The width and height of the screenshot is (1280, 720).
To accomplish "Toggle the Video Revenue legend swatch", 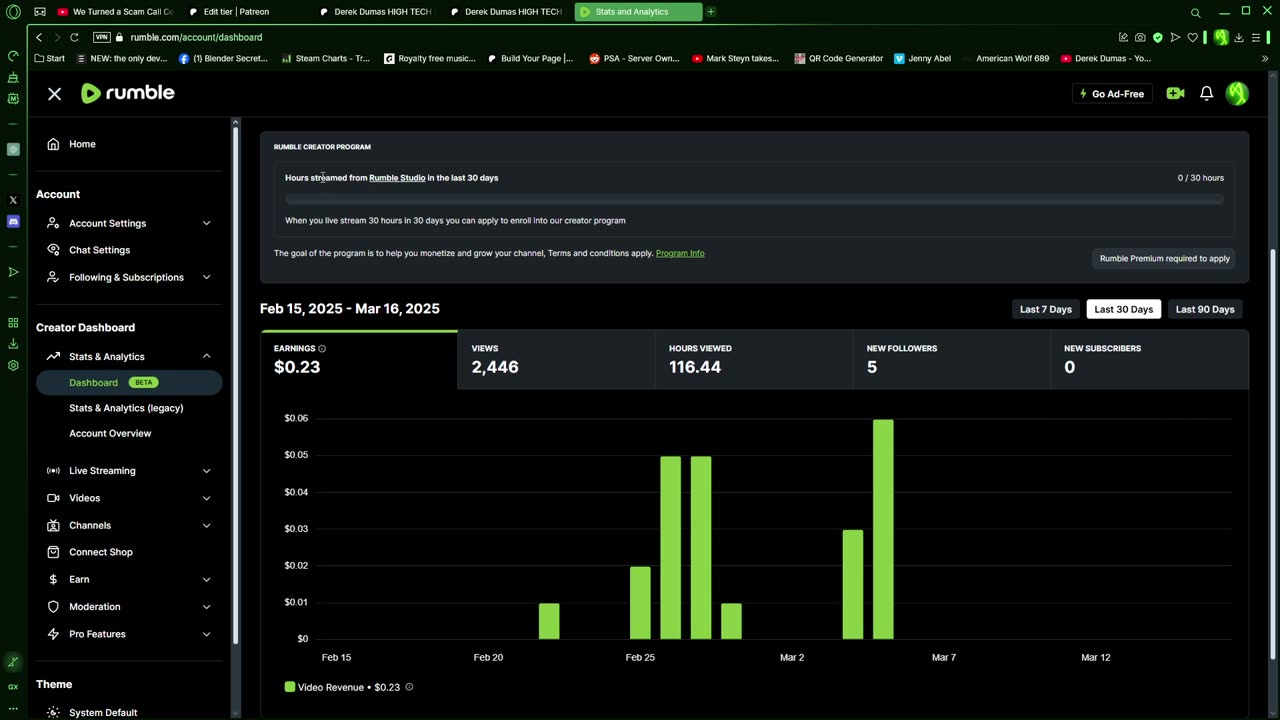I will click(x=290, y=687).
